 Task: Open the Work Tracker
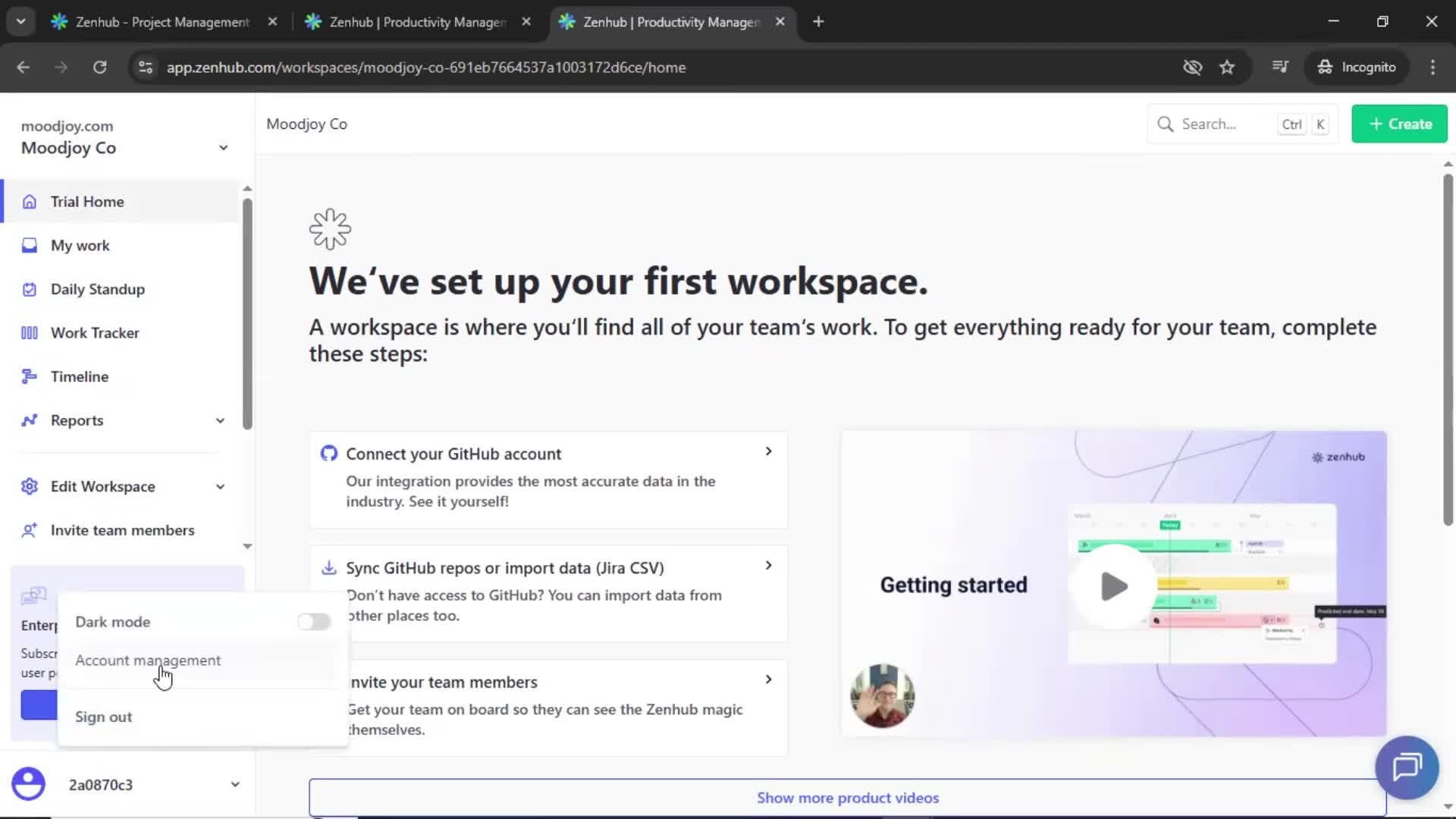(94, 332)
